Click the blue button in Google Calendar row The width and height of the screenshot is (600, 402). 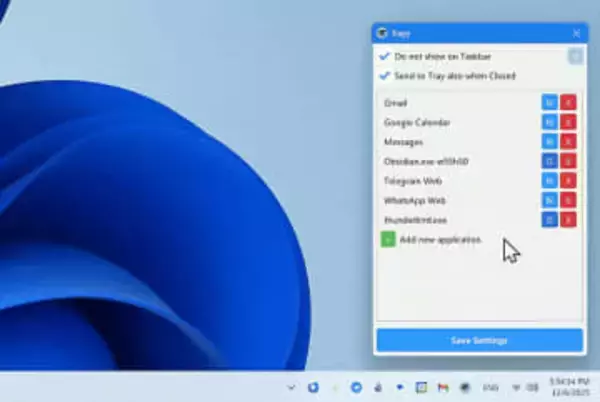coord(549,122)
